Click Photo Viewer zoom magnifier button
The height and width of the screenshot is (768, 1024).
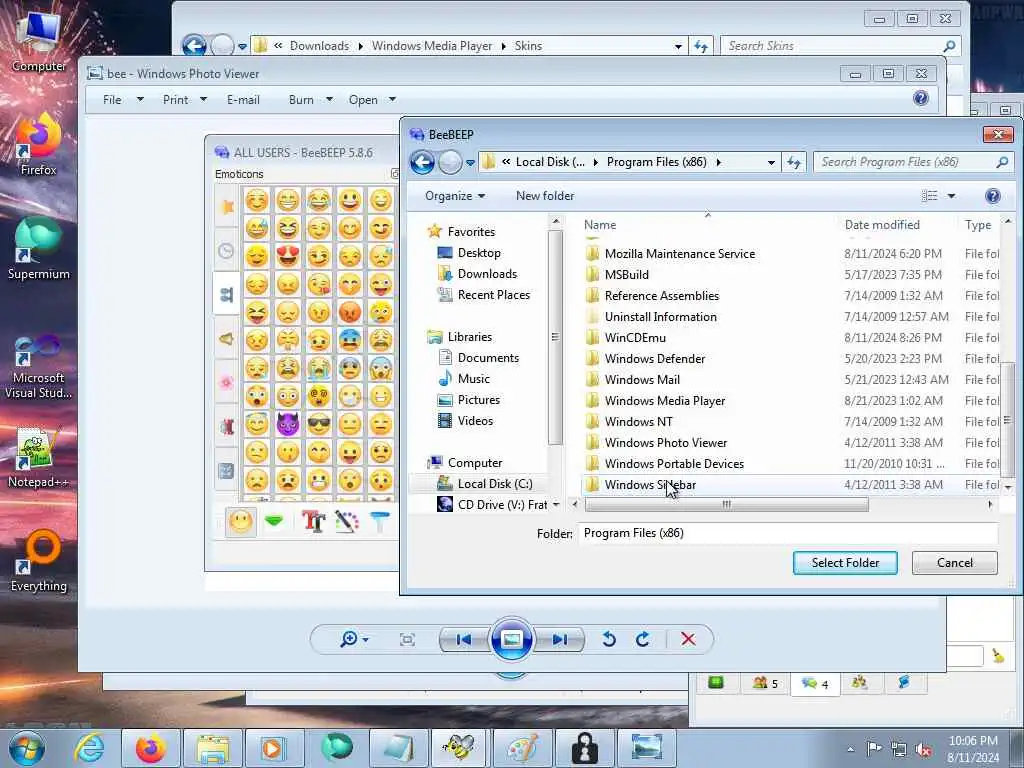coord(349,639)
